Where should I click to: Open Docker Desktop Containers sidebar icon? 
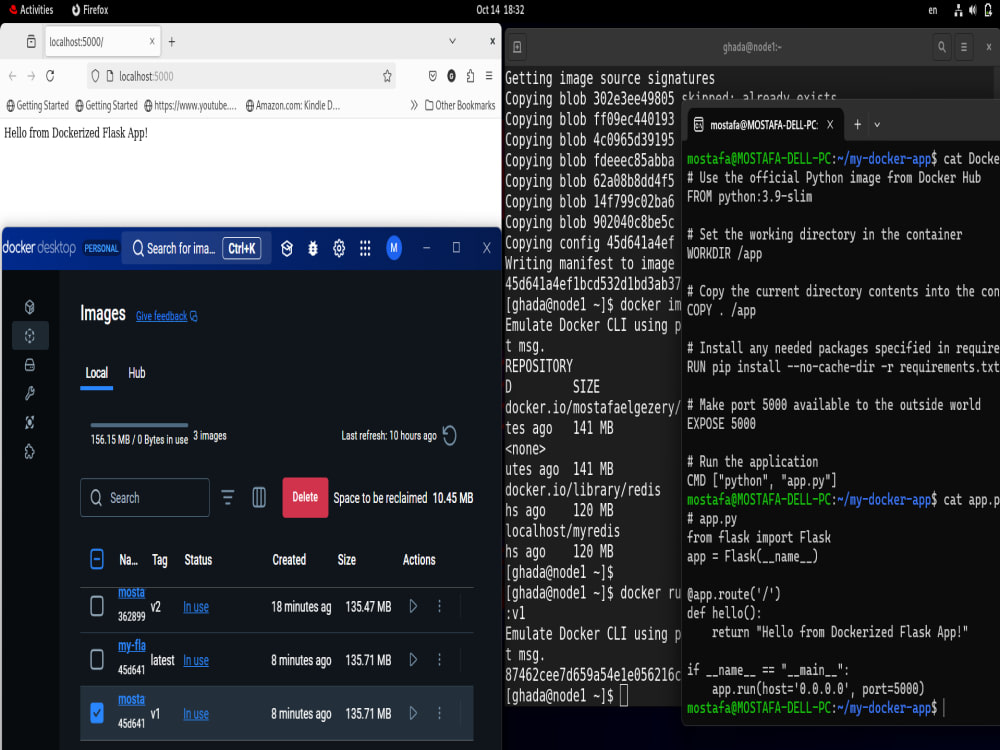coord(29,307)
